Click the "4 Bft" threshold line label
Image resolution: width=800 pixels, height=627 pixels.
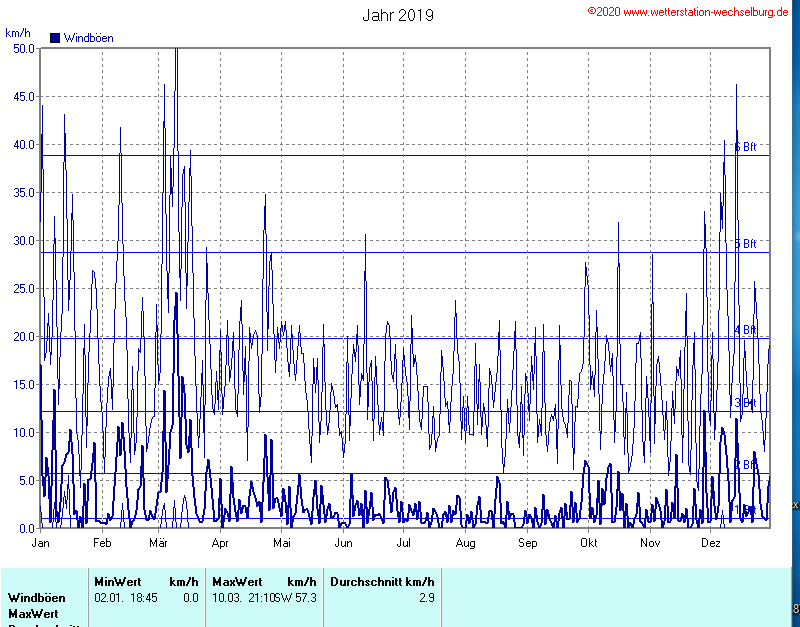[x=745, y=330]
